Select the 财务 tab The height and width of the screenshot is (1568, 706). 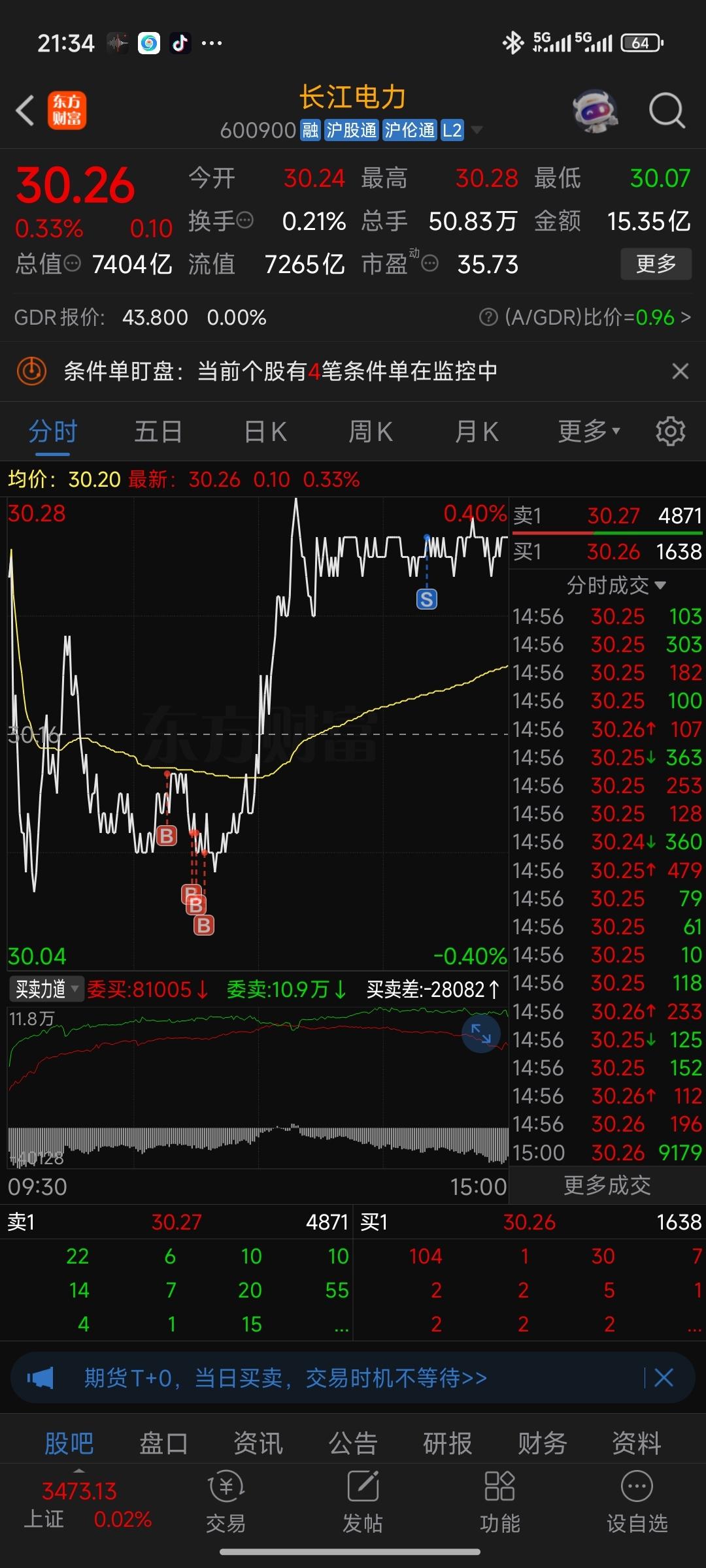coord(543,1443)
